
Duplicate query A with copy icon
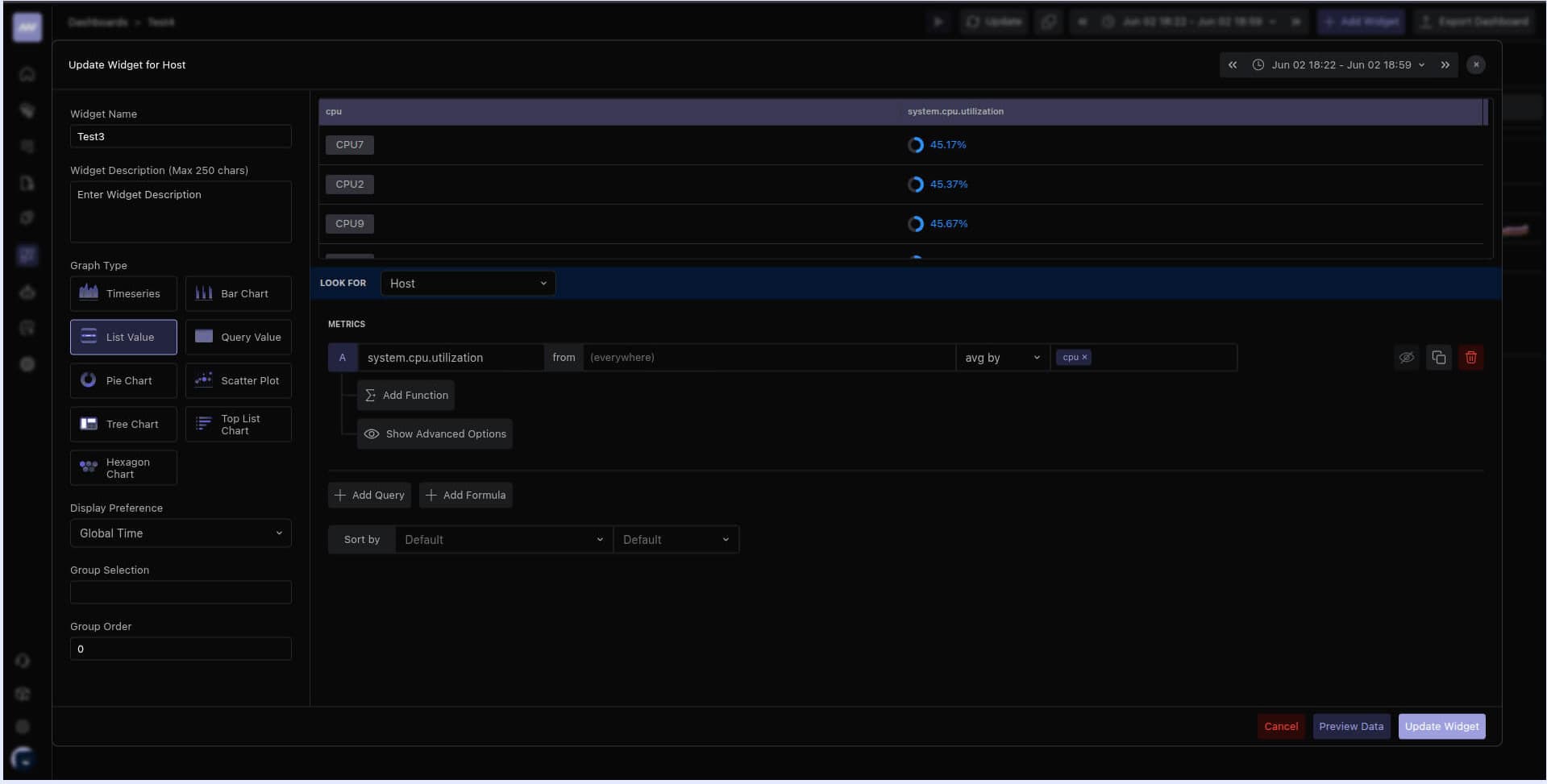1438,357
